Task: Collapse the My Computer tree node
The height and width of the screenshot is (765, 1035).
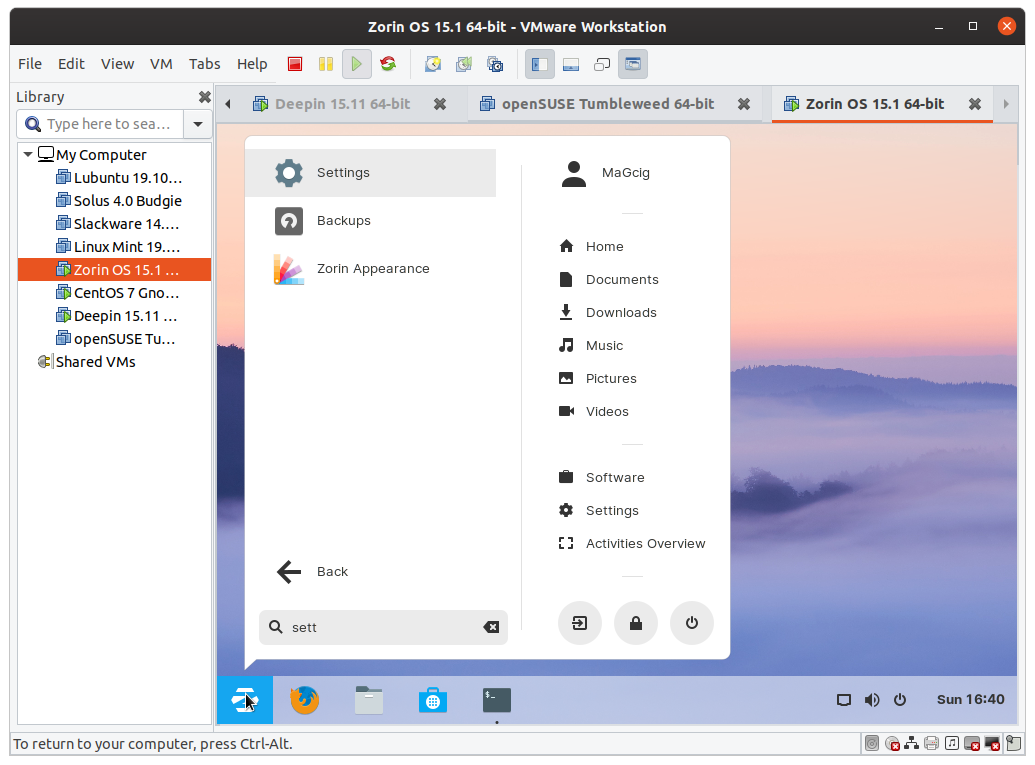Action: (x=28, y=154)
